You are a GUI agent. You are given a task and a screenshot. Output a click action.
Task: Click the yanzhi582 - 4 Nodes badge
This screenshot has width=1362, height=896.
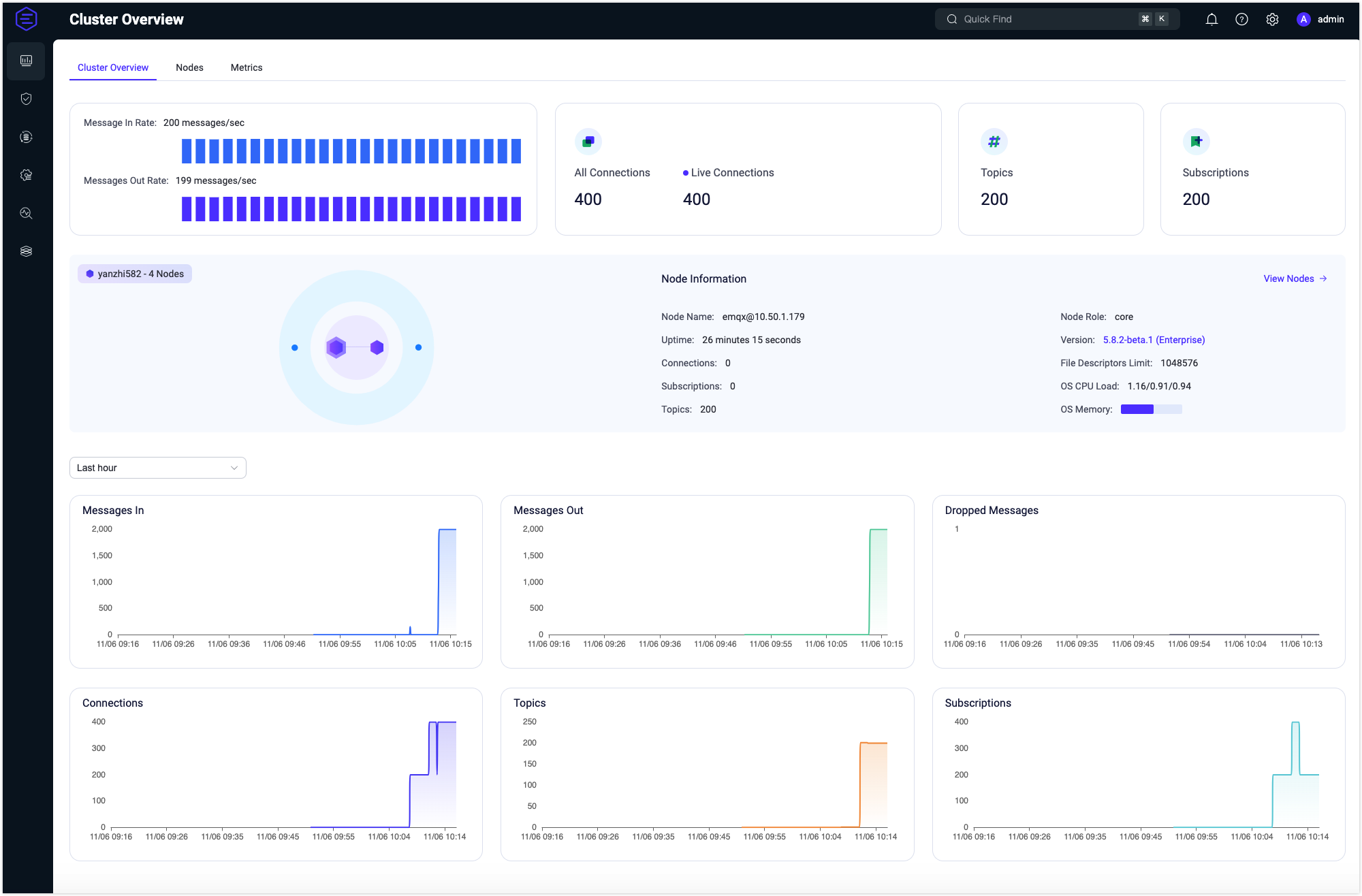pos(135,274)
